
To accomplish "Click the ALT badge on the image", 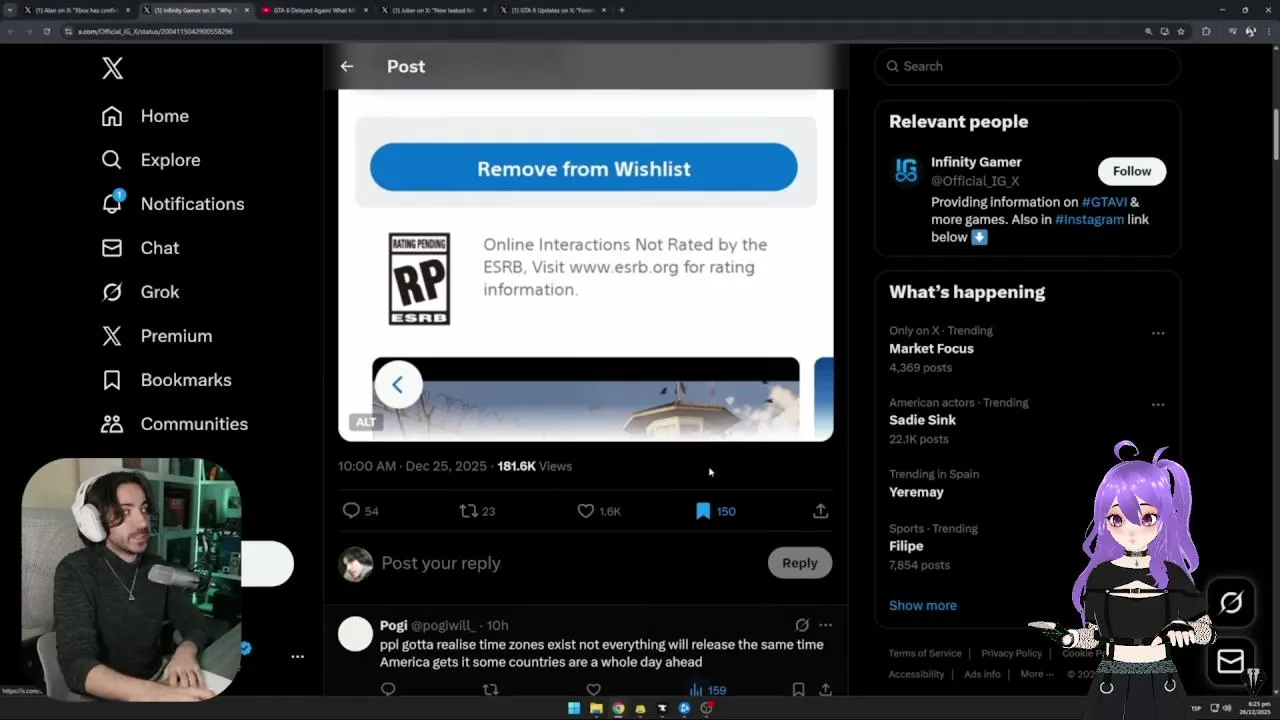I will pos(366,422).
